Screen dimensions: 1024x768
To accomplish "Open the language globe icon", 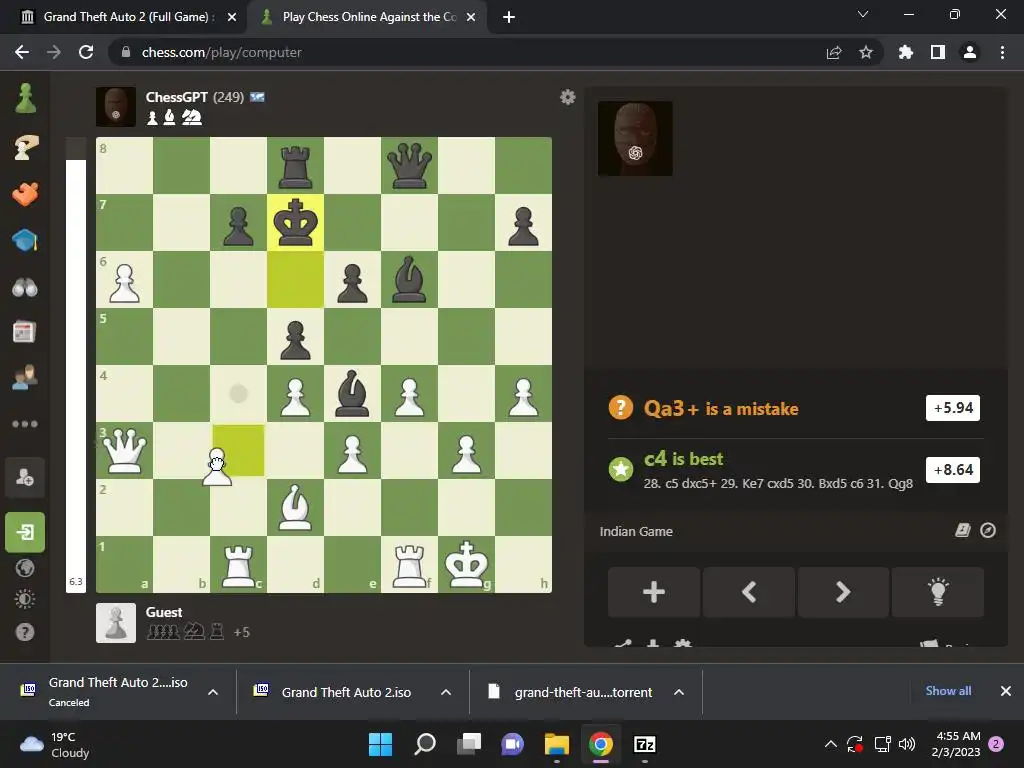I will click(25, 568).
